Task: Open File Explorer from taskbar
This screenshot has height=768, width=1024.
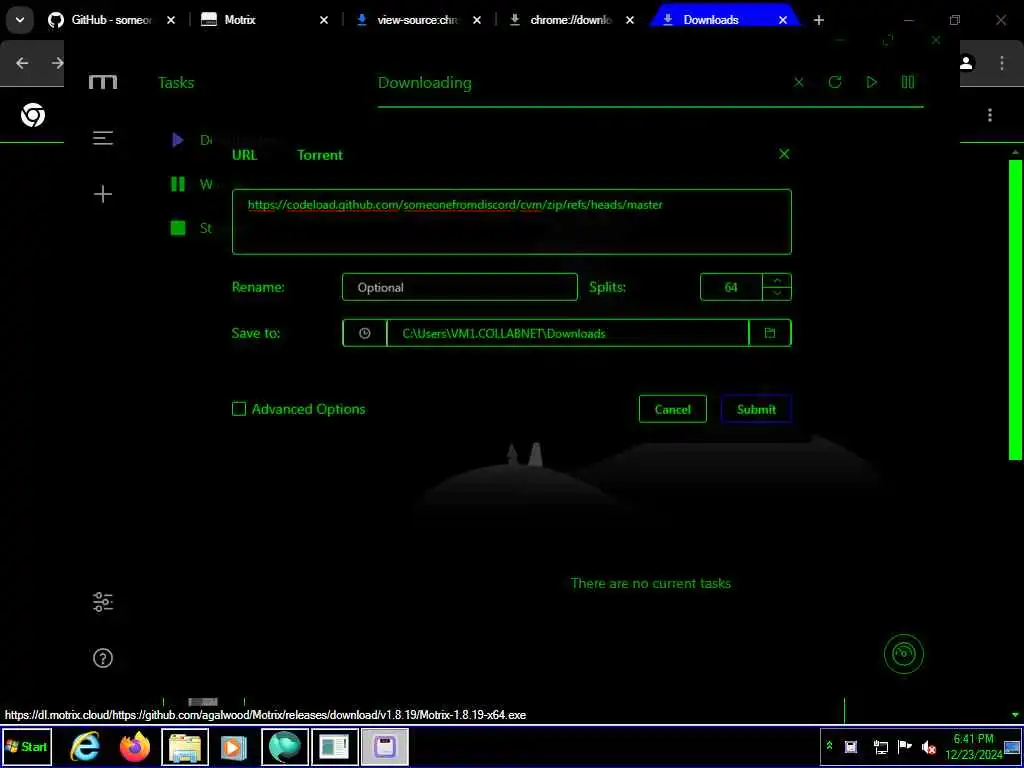Action: 185,746
